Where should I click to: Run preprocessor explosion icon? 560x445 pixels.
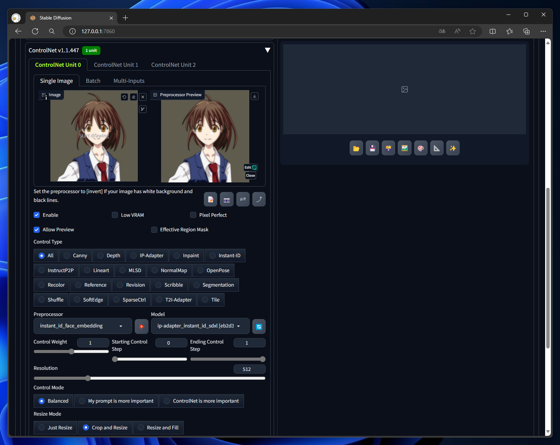tap(141, 326)
